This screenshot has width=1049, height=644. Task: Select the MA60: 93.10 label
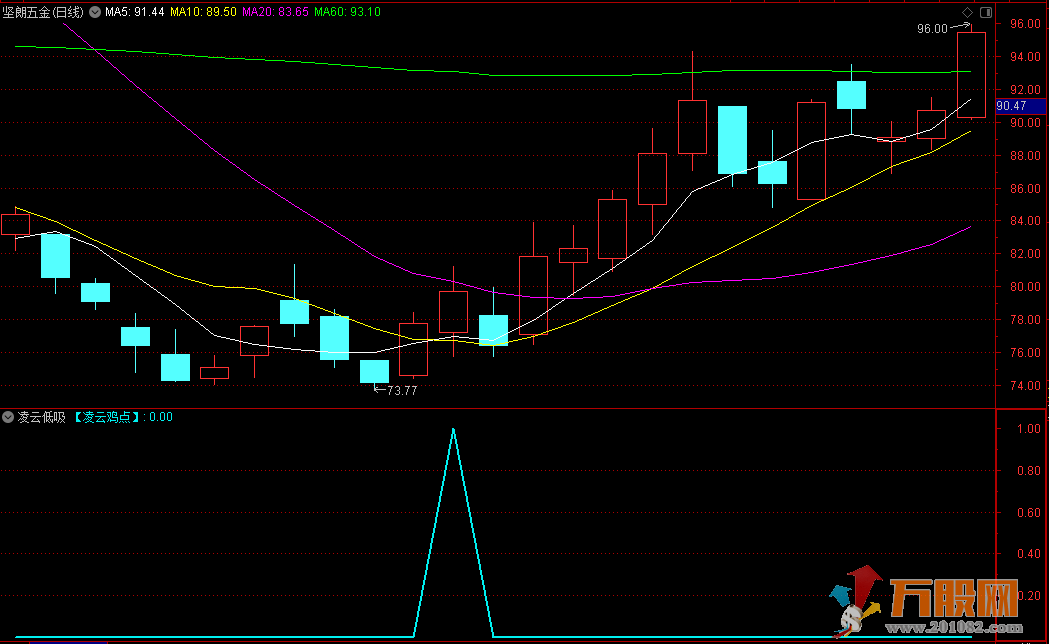pos(347,12)
